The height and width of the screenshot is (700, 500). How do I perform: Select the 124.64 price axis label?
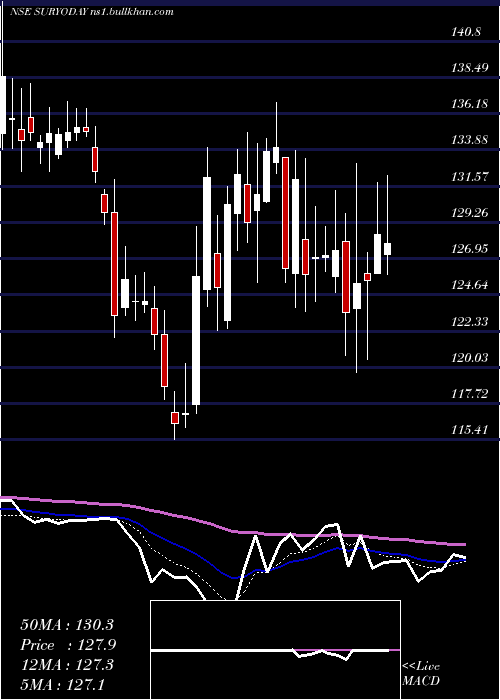click(470, 285)
